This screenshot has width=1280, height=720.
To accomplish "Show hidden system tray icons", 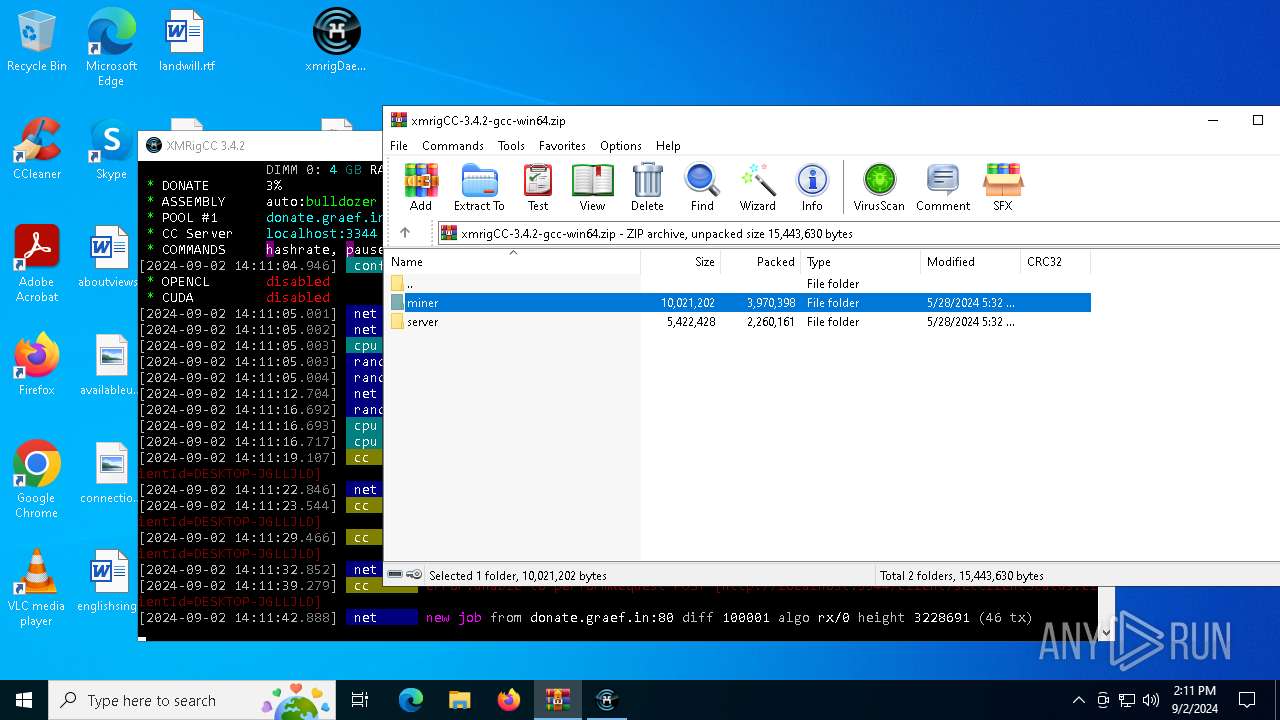I will tap(1078, 700).
